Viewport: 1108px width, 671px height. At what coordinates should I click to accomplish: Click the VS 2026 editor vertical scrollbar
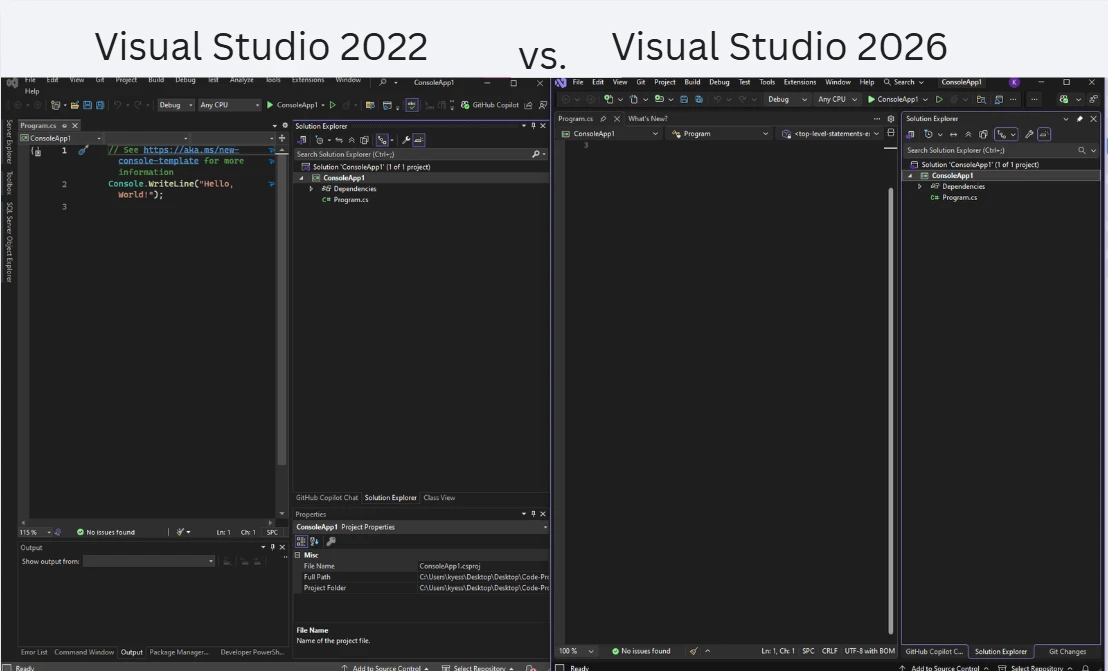[x=890, y=400]
